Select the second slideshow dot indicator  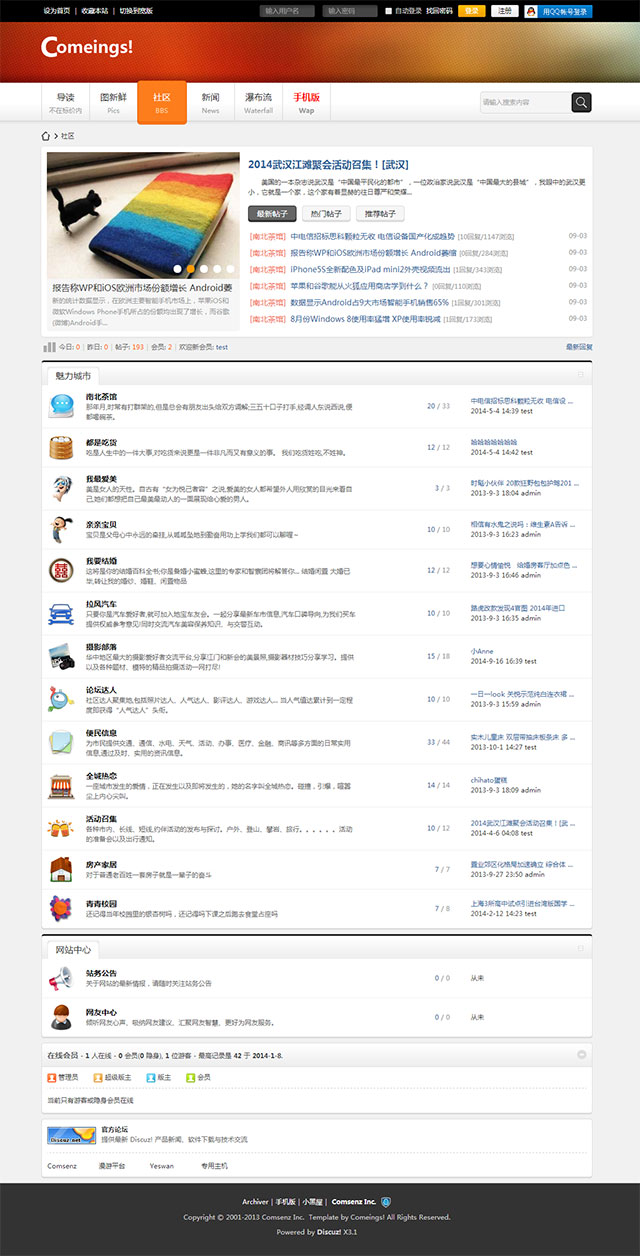pyautogui.click(x=190, y=269)
